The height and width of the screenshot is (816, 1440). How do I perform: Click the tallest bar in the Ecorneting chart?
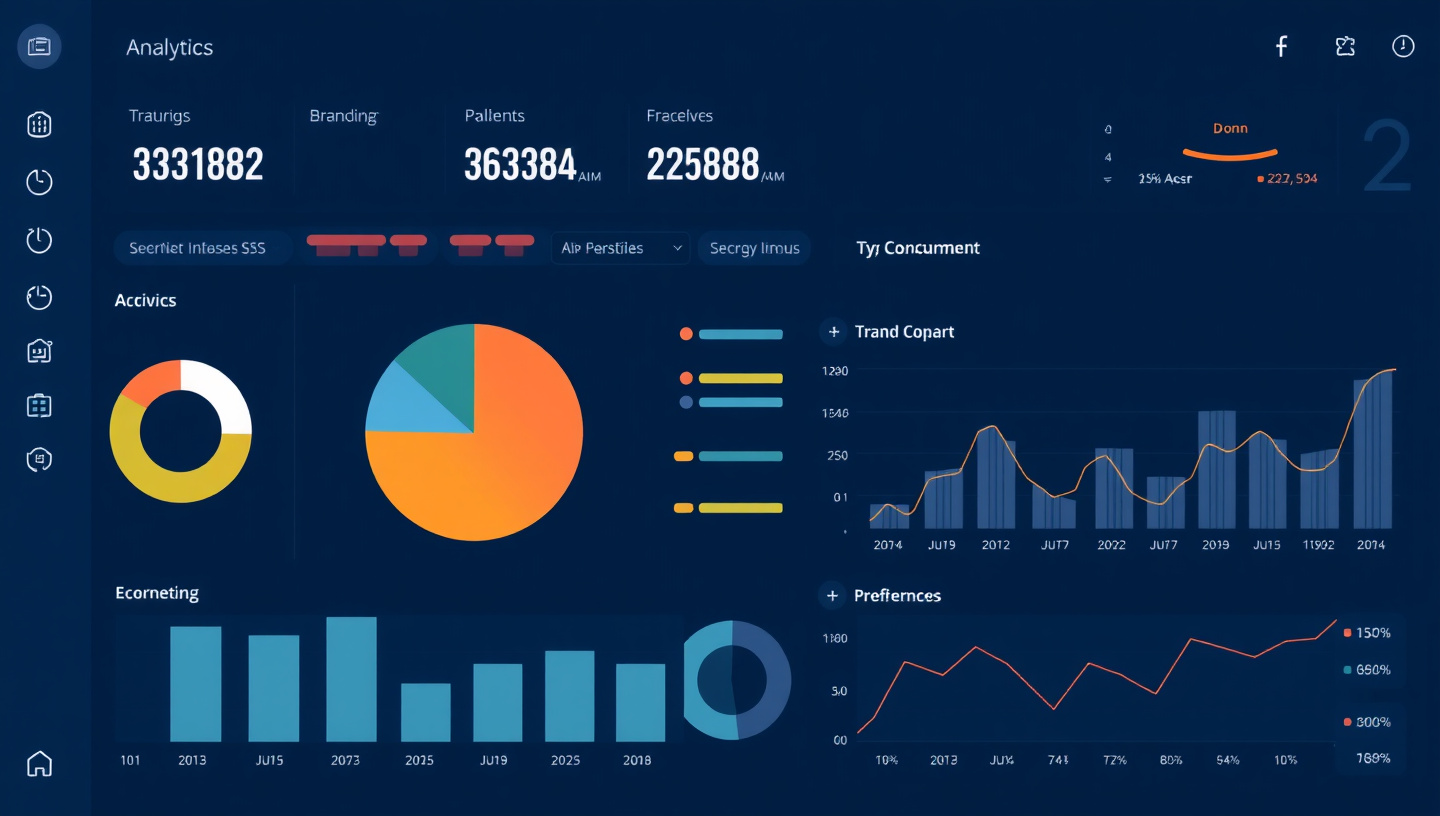352,678
